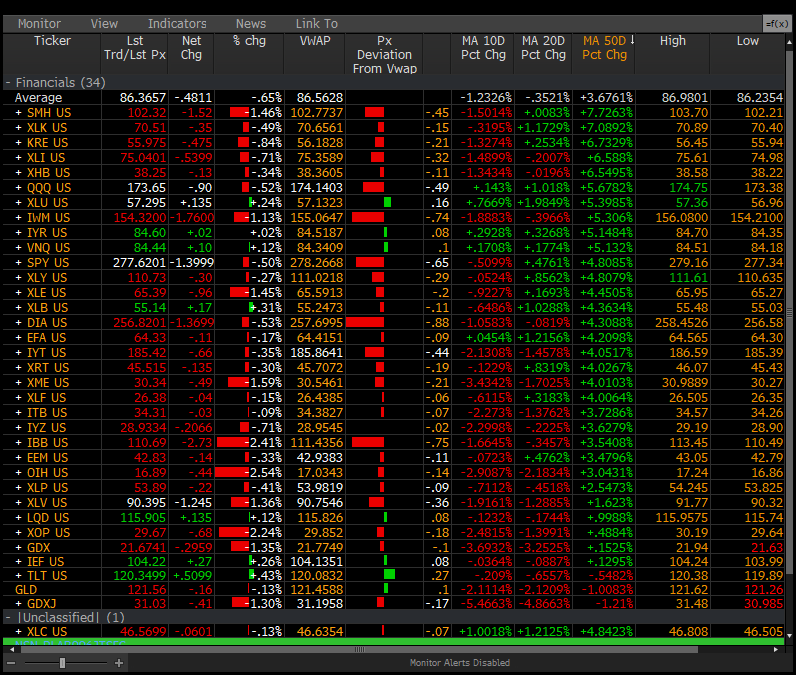
Task: Click horizontal scrollbar left arrow
Action: [12, 650]
